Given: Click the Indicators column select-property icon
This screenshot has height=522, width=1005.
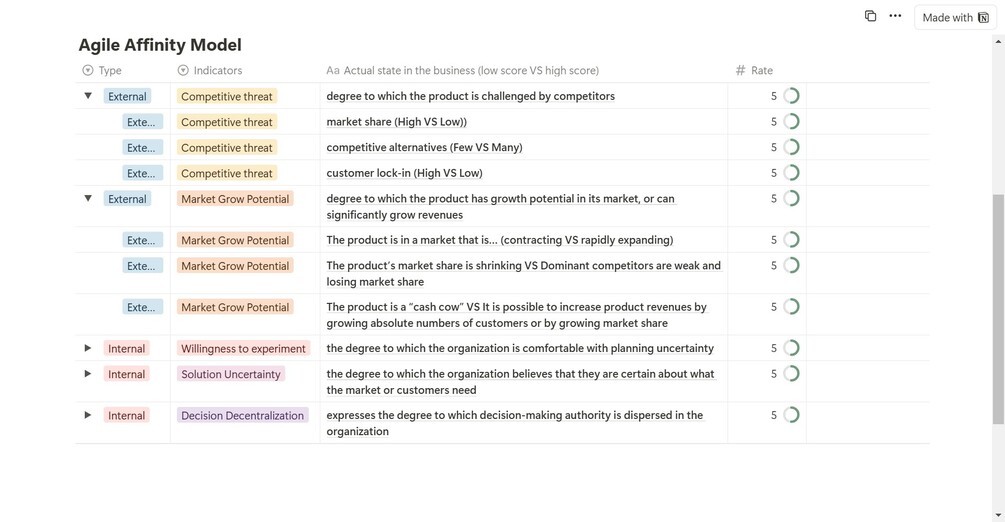Looking at the screenshot, I should pos(183,71).
